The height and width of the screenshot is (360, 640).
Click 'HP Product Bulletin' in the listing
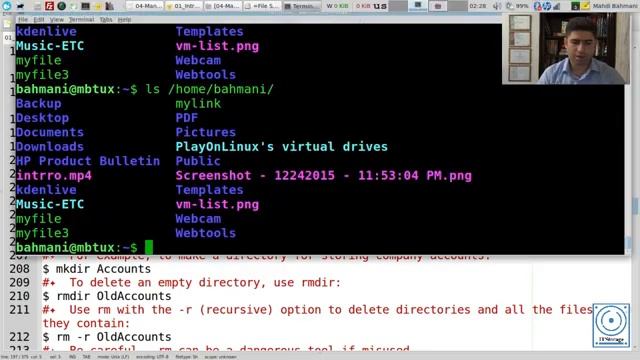click(88, 161)
